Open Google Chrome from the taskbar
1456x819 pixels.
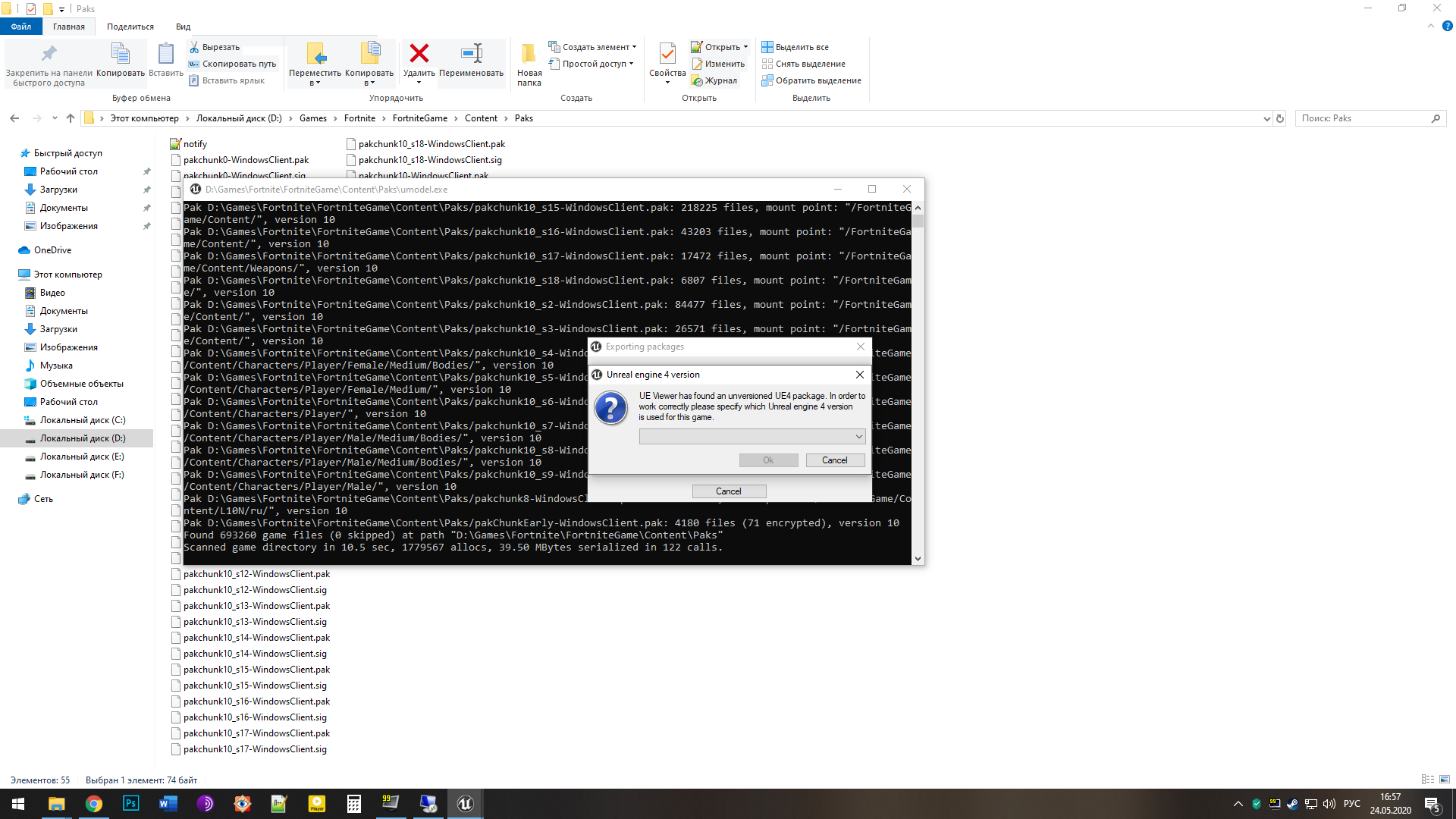pyautogui.click(x=94, y=804)
